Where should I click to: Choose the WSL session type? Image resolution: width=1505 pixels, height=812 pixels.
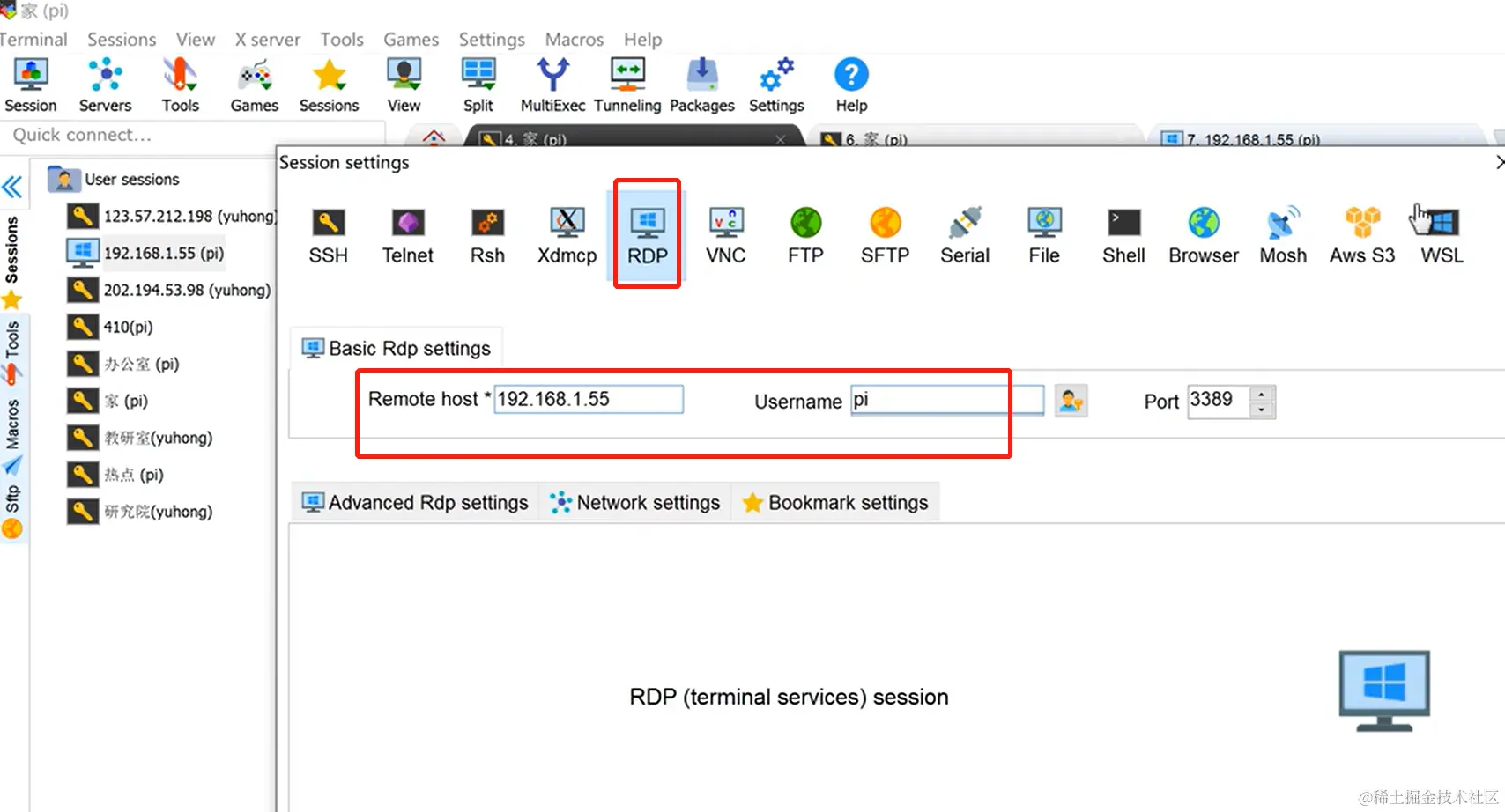[1442, 235]
